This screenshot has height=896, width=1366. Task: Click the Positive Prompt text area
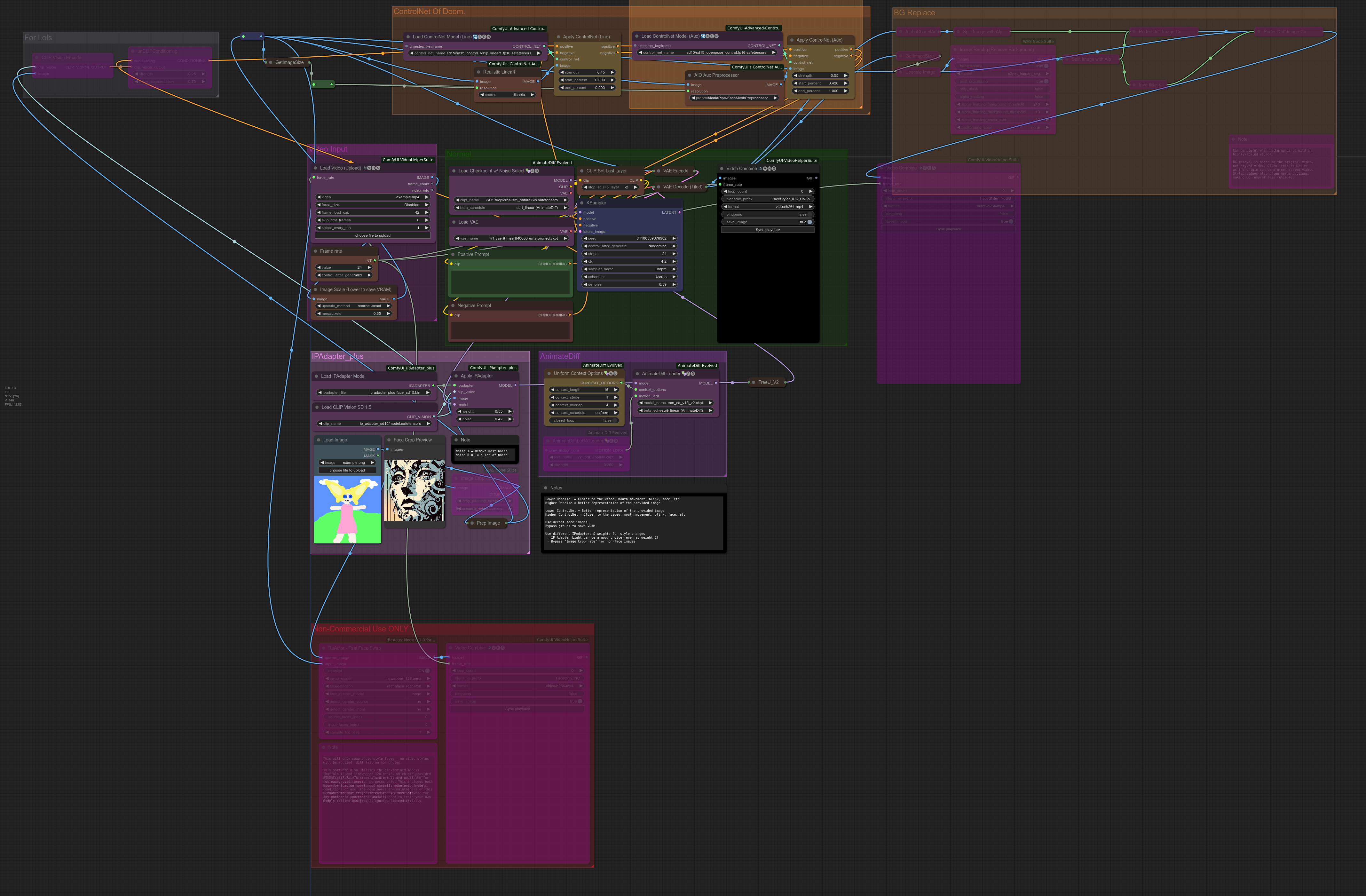pos(510,282)
